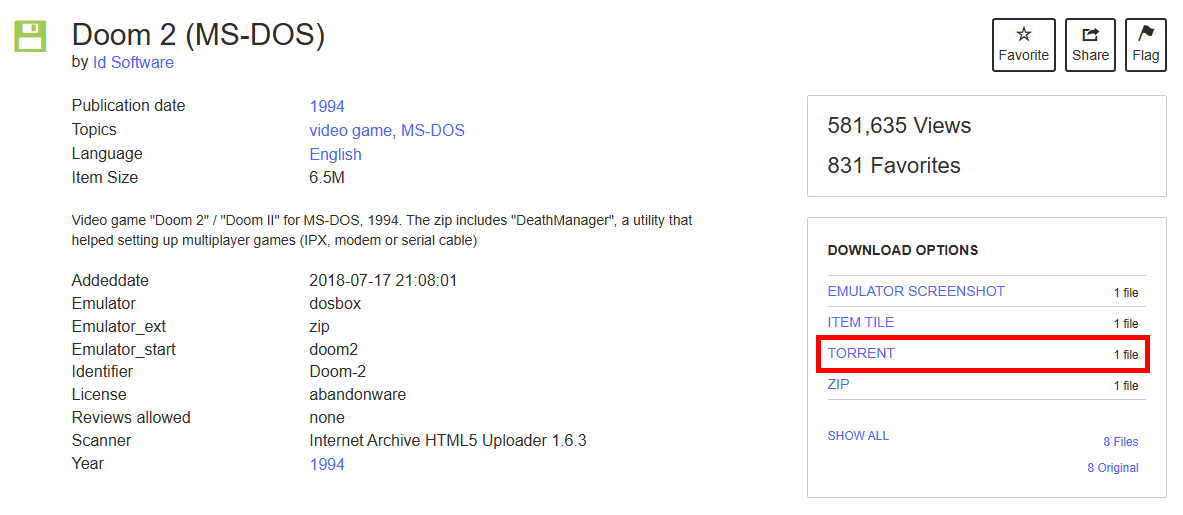Expand SHOW ALL download options

coord(858,436)
